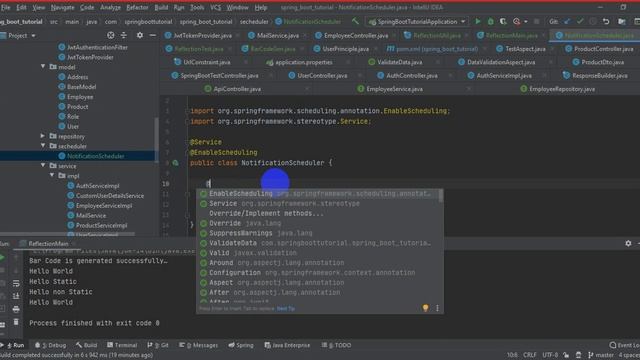Open the Java Enterprise tool window
Viewport: 640px width, 360px height.
click(287, 345)
